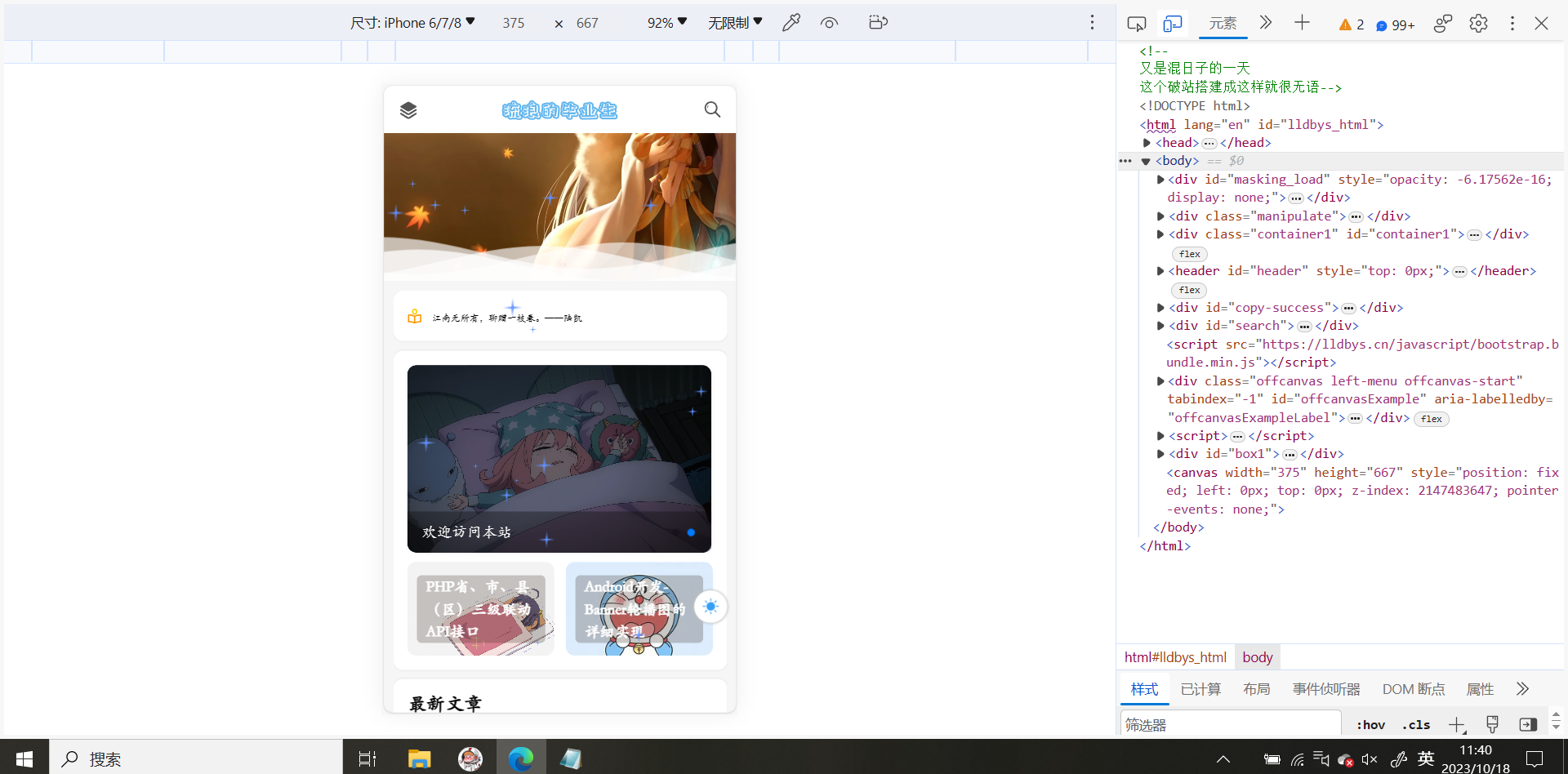Click the height field showing 667
1568x774 pixels.
[587, 23]
